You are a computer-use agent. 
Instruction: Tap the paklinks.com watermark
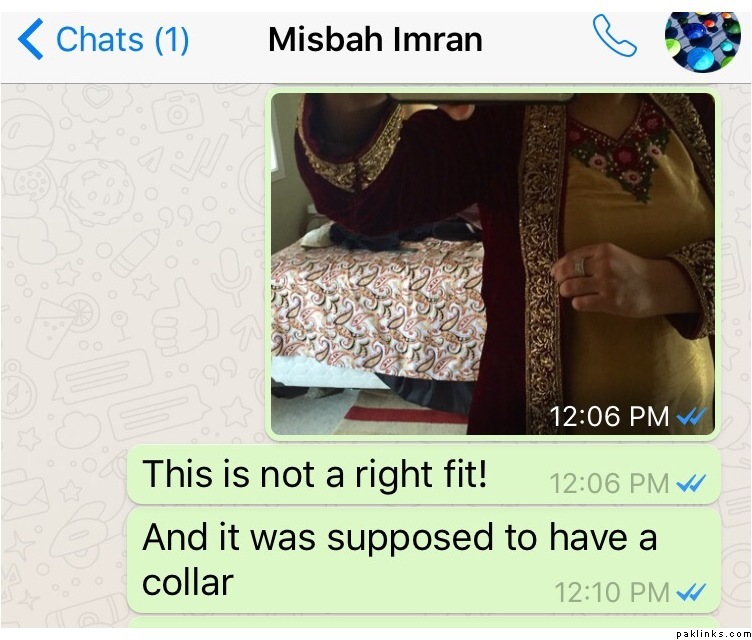713,634
